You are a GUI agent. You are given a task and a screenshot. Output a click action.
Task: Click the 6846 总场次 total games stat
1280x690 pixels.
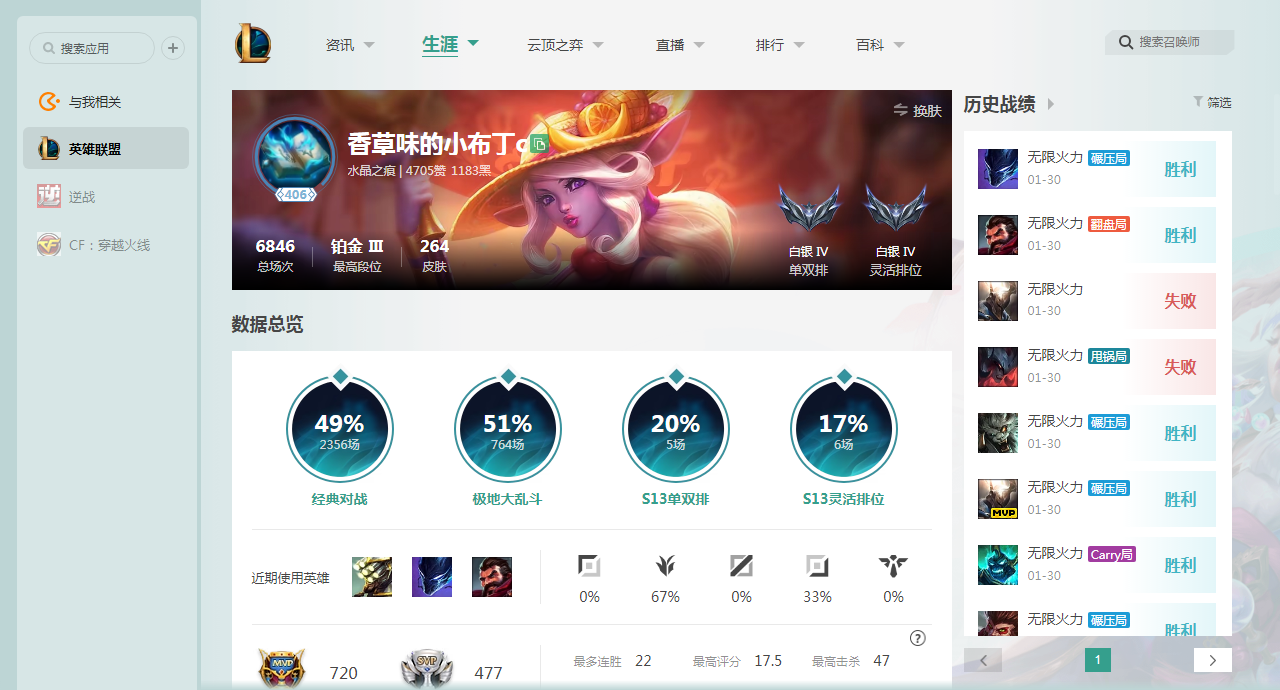pyautogui.click(x=275, y=256)
